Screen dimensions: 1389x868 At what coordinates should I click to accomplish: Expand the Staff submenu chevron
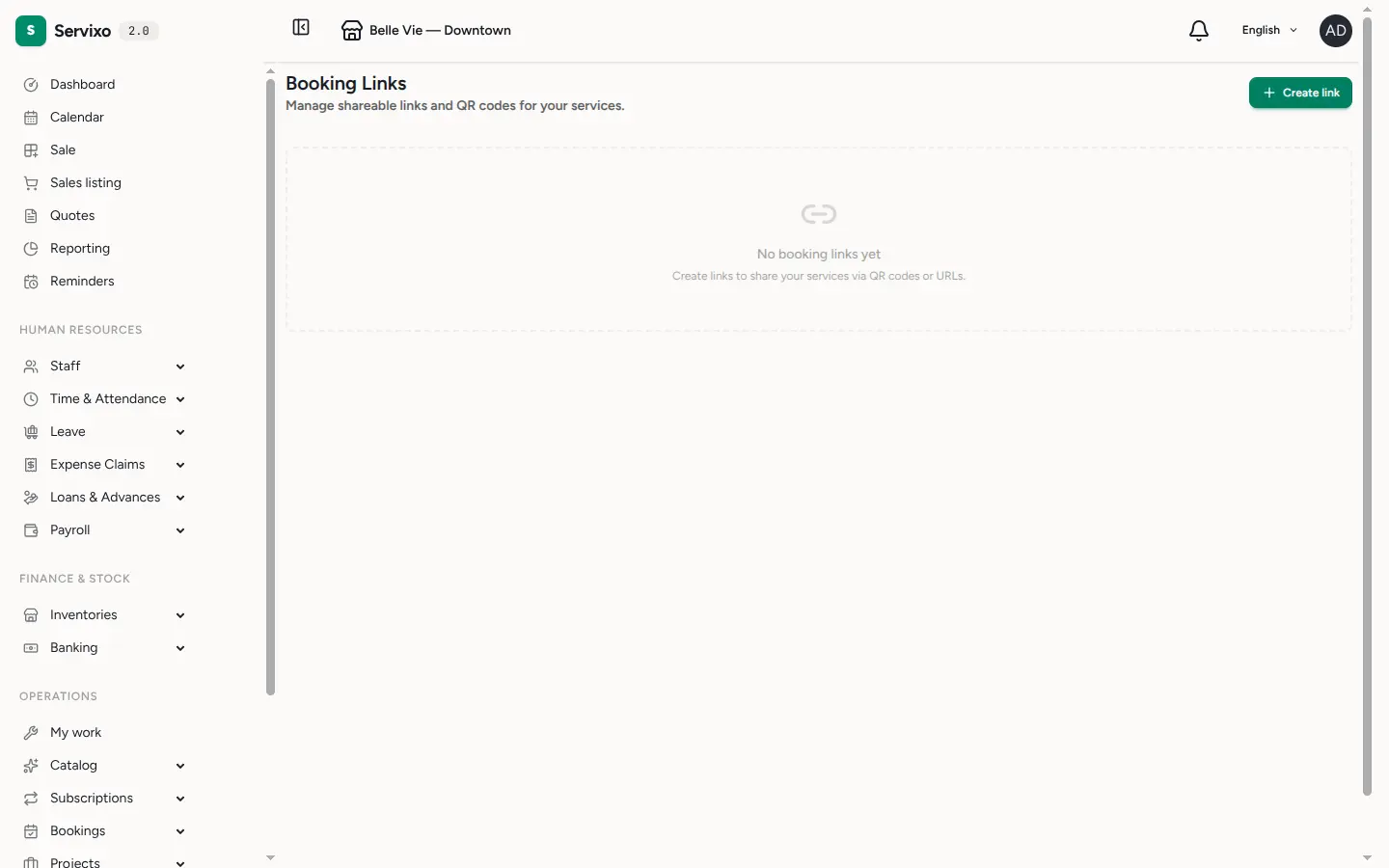point(180,366)
